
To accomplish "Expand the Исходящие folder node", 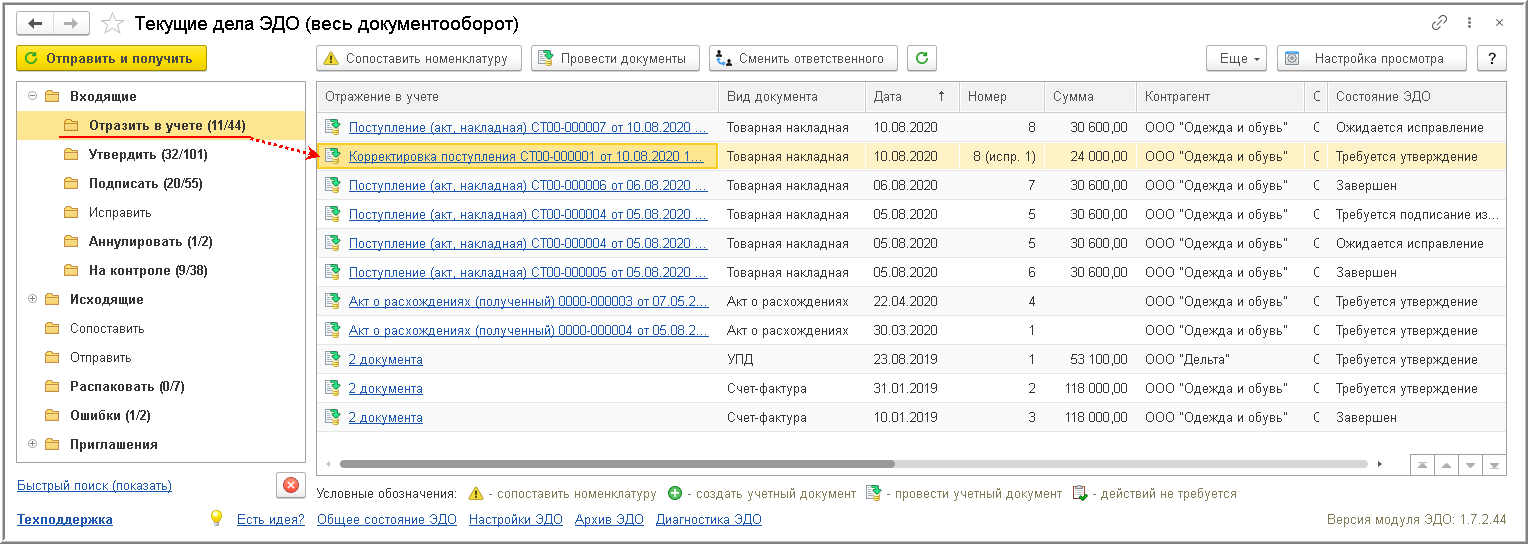I will 33,299.
